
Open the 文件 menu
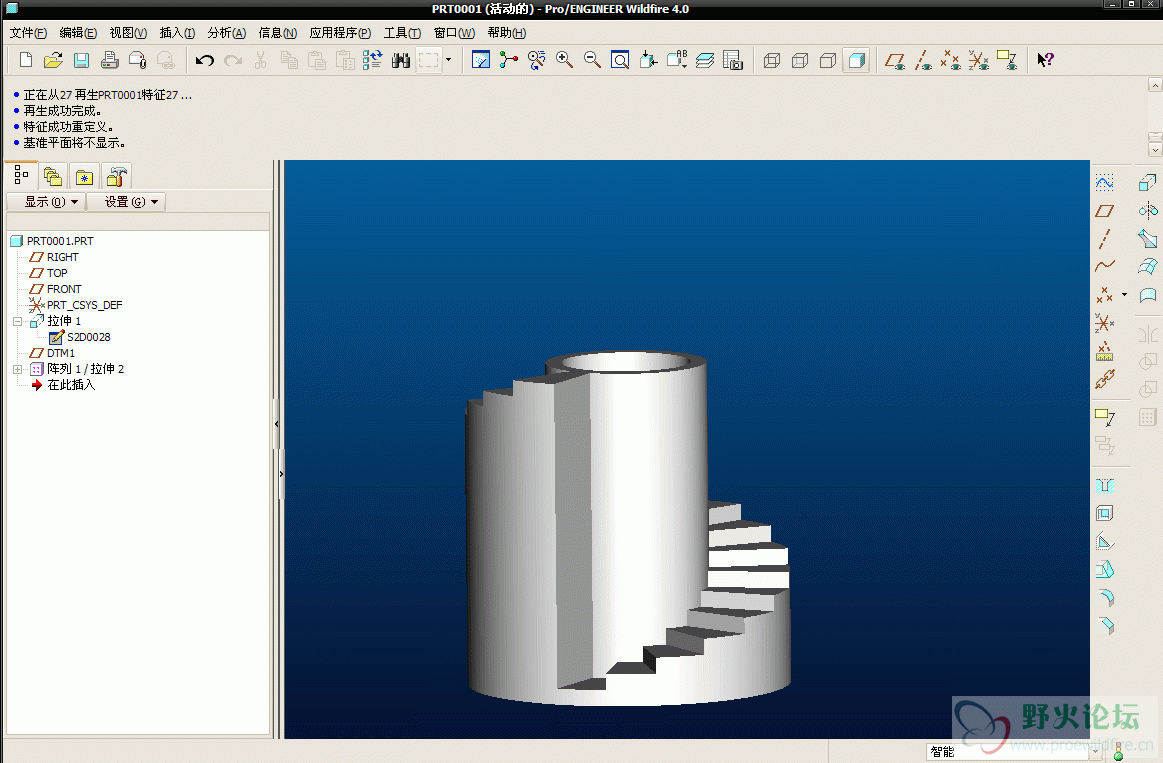click(28, 33)
